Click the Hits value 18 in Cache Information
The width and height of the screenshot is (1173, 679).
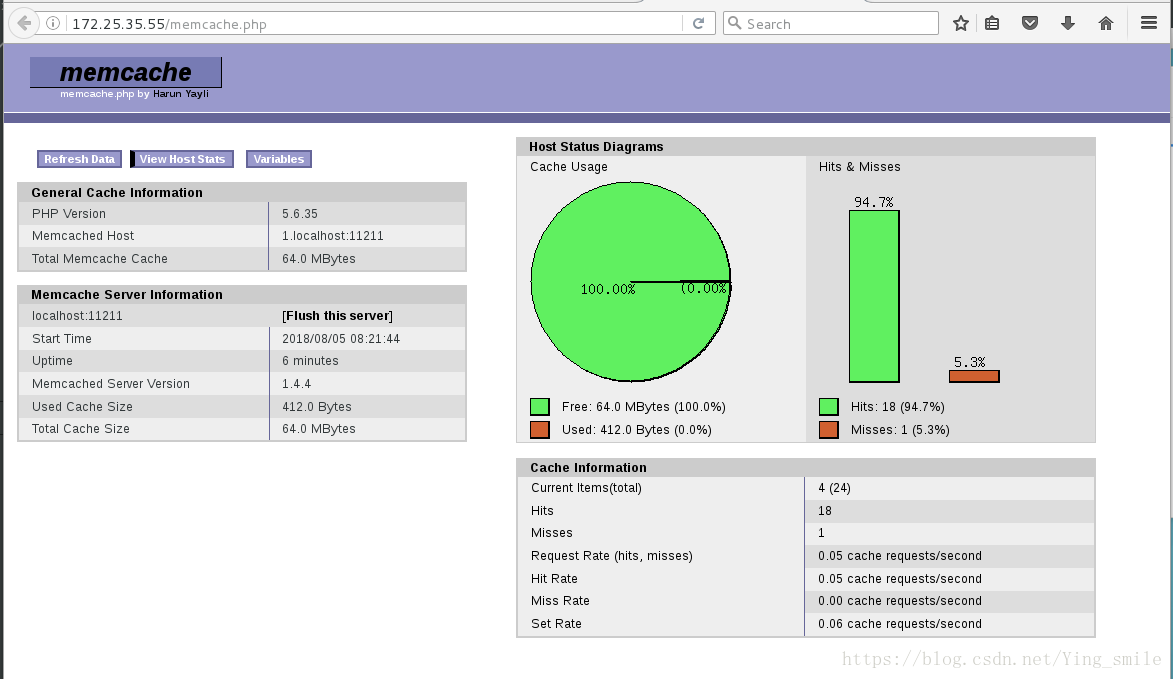[825, 511]
